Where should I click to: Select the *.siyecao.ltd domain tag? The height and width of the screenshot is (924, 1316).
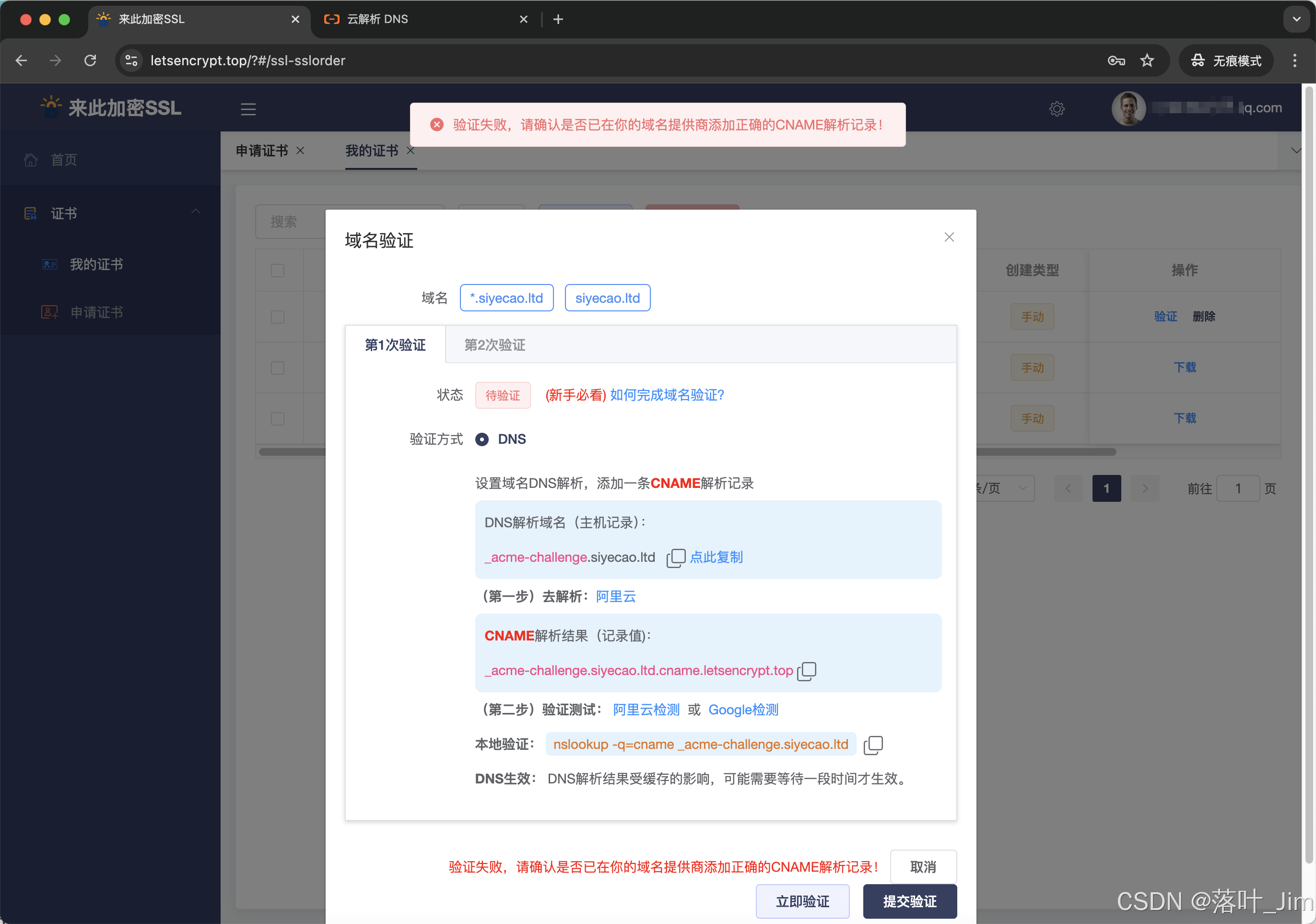click(506, 298)
